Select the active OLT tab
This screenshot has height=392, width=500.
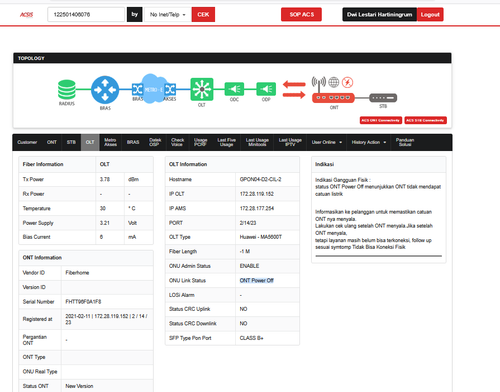pyautogui.click(x=90, y=142)
